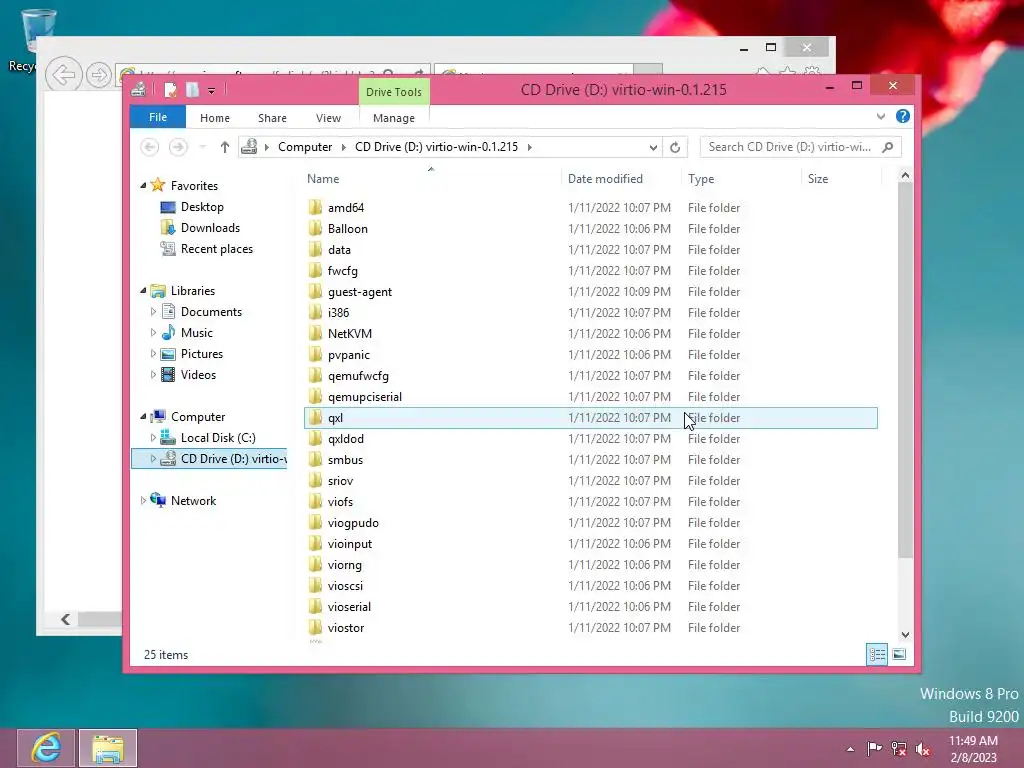1024x768 pixels.
Task: Open the File ribbon tab
Action: pyautogui.click(x=158, y=118)
